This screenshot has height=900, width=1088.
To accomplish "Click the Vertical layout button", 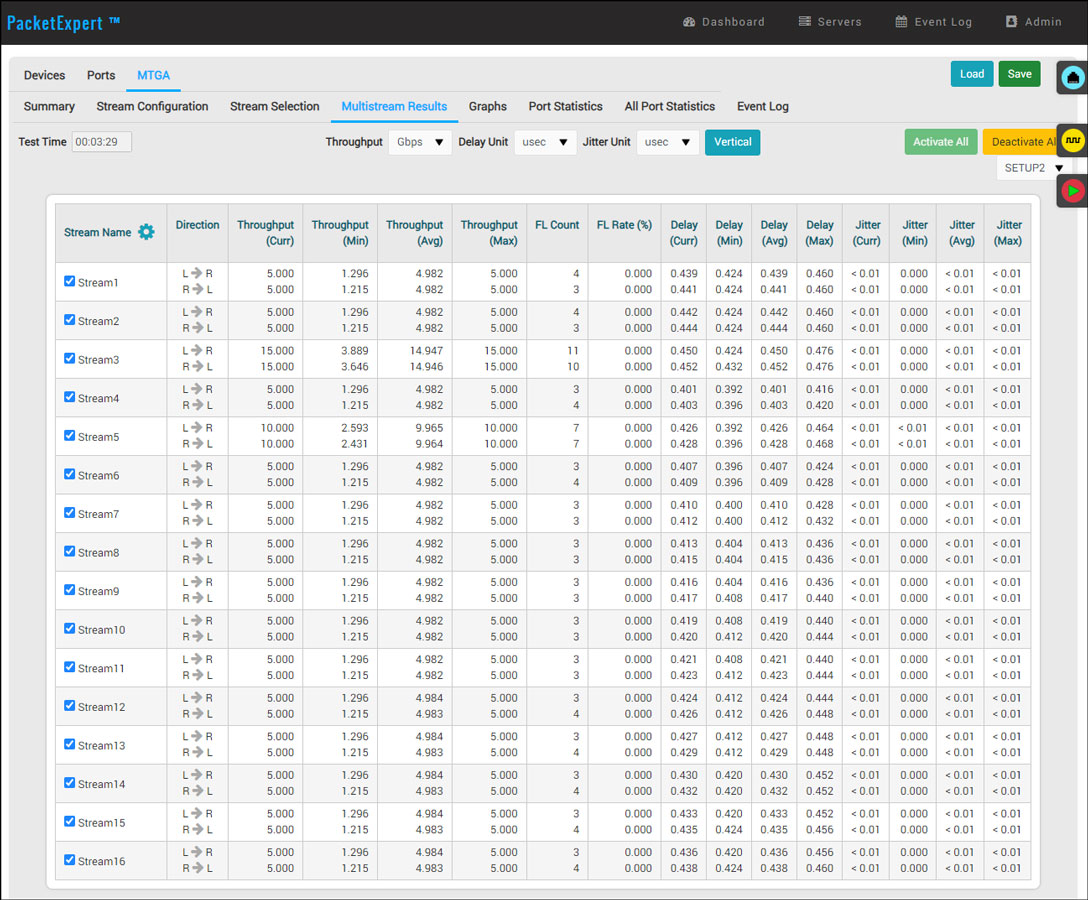I will tap(732, 142).
